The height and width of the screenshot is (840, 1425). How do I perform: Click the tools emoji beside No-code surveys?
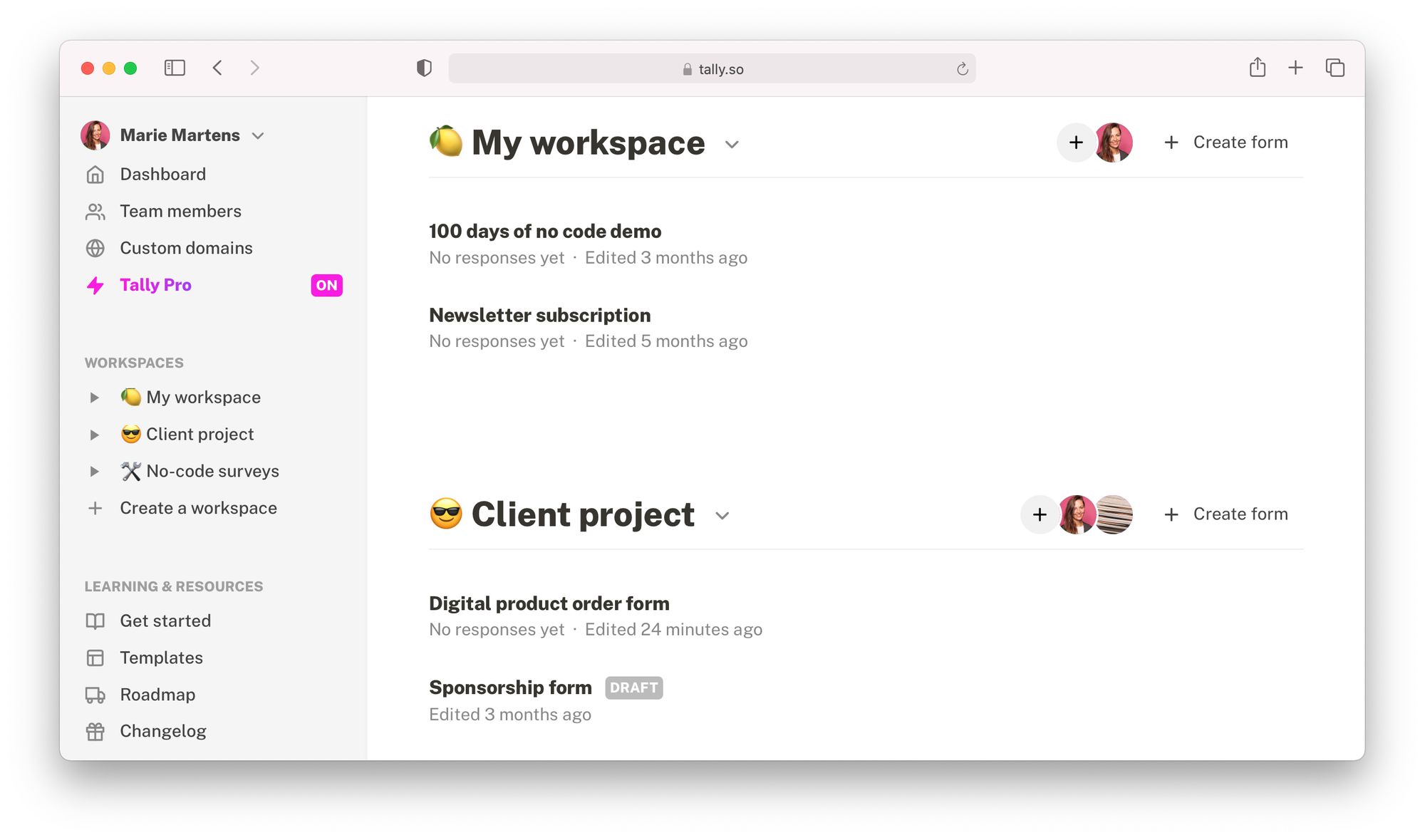(x=130, y=471)
